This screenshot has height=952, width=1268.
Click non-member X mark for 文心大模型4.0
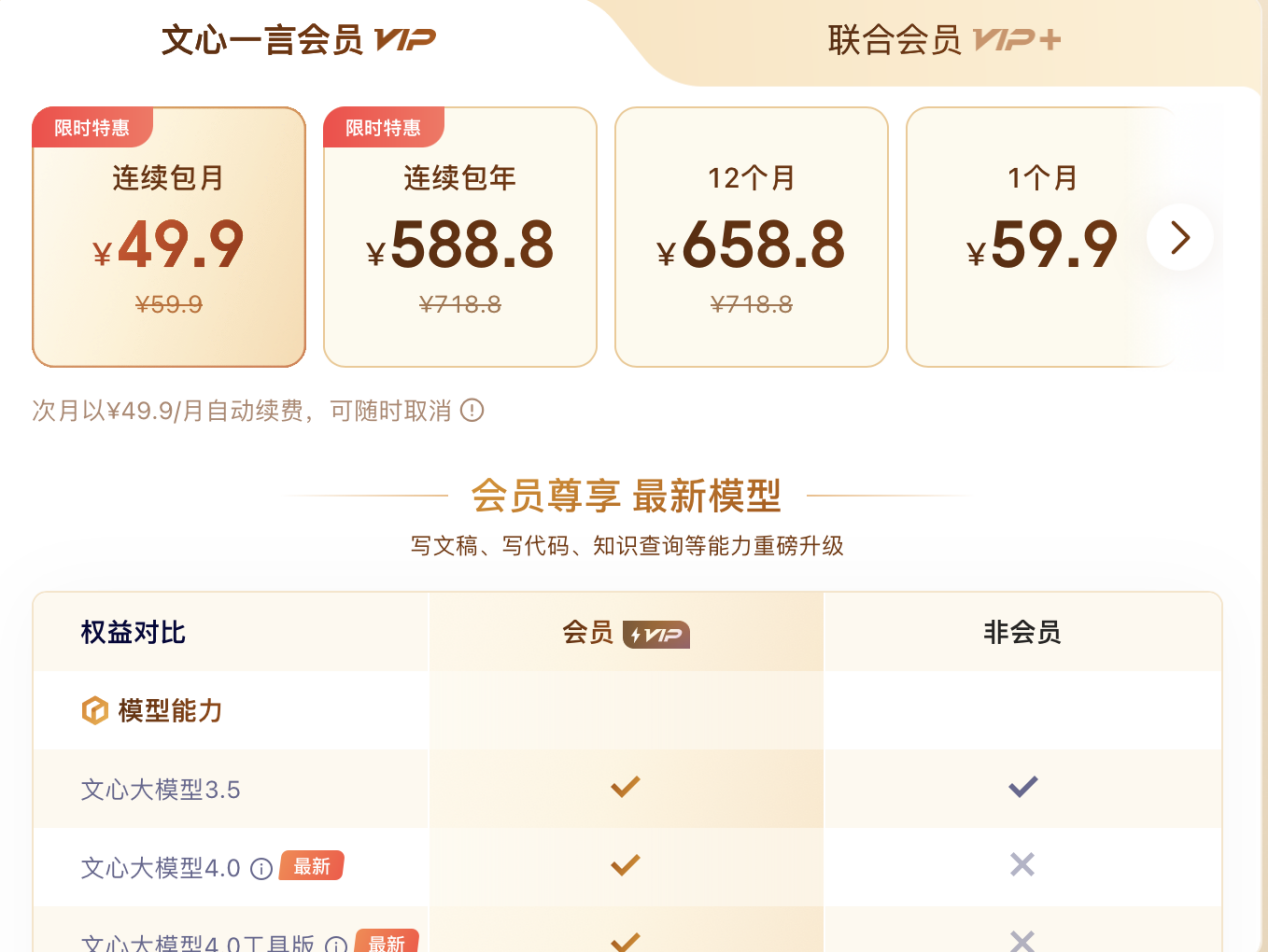[x=1022, y=865]
